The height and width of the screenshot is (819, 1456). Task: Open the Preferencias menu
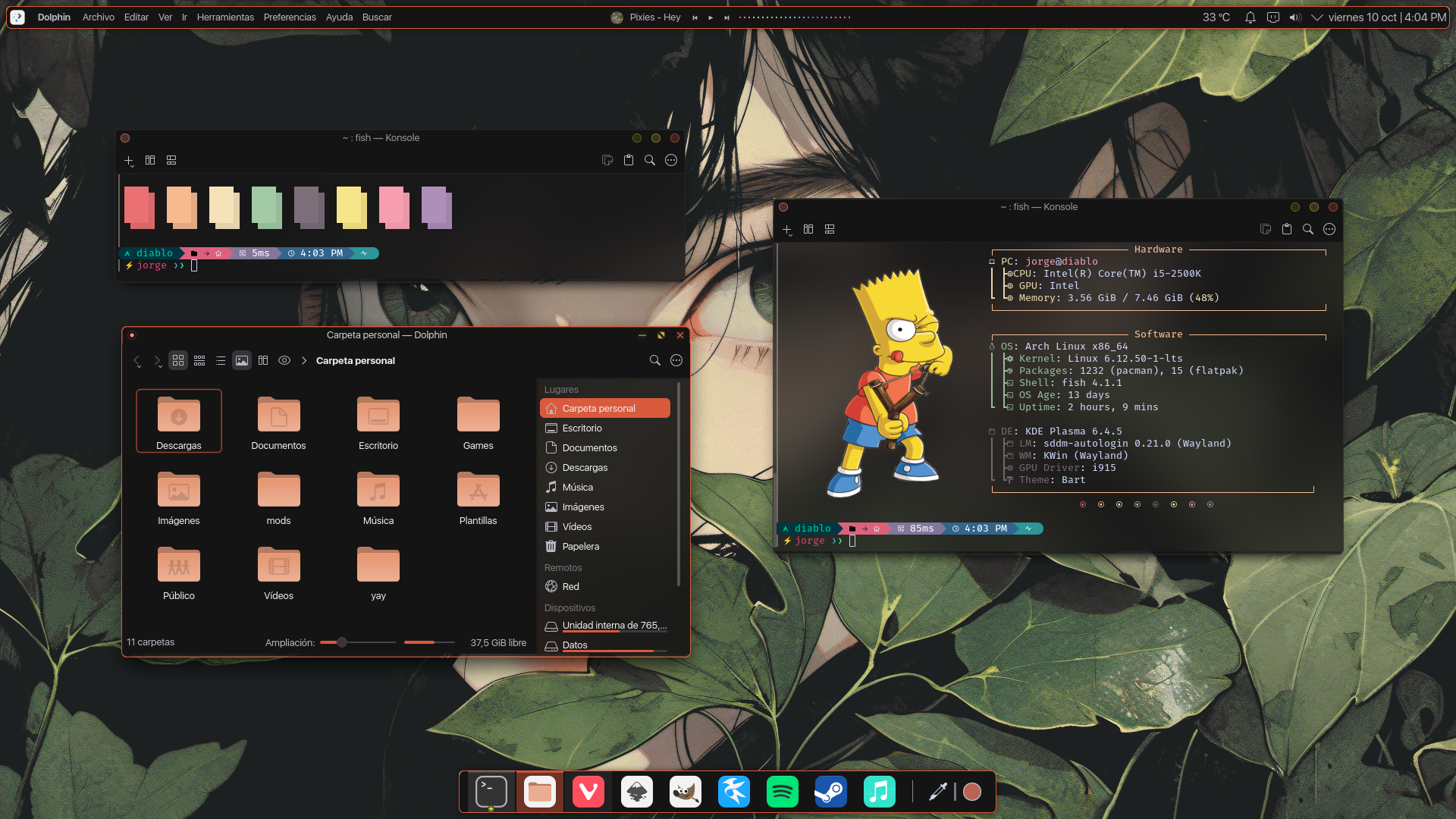[x=290, y=17]
